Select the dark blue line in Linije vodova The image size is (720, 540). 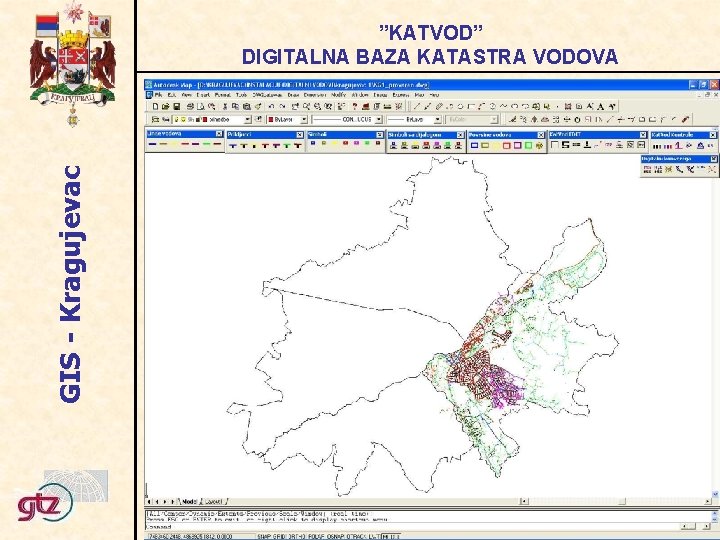pyautogui.click(x=152, y=144)
